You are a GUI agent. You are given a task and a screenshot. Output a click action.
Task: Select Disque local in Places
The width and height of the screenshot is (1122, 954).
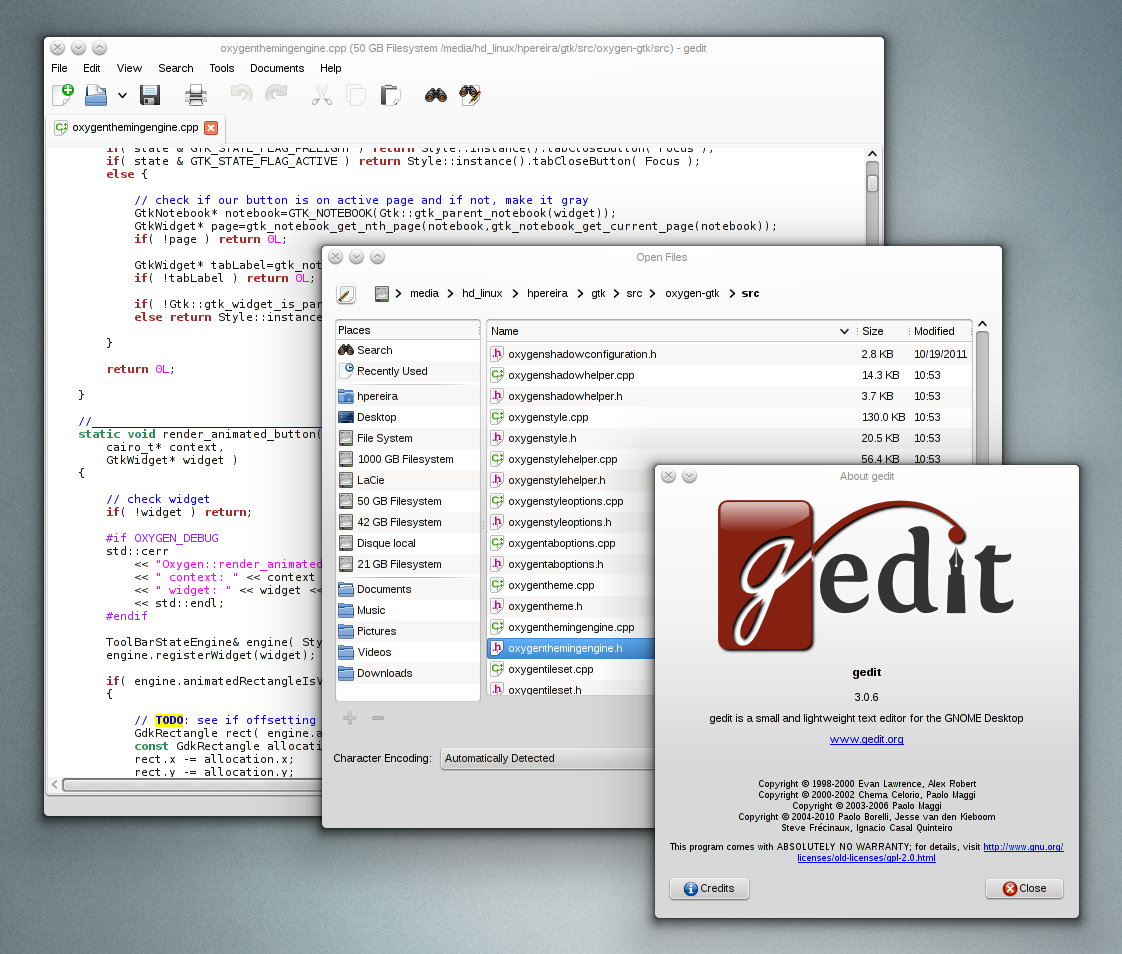pyautogui.click(x=408, y=543)
